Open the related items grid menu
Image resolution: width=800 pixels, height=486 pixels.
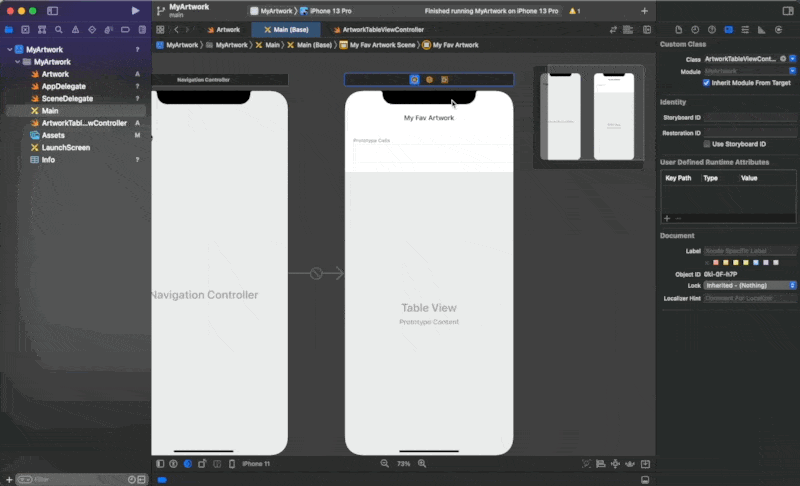coord(160,30)
